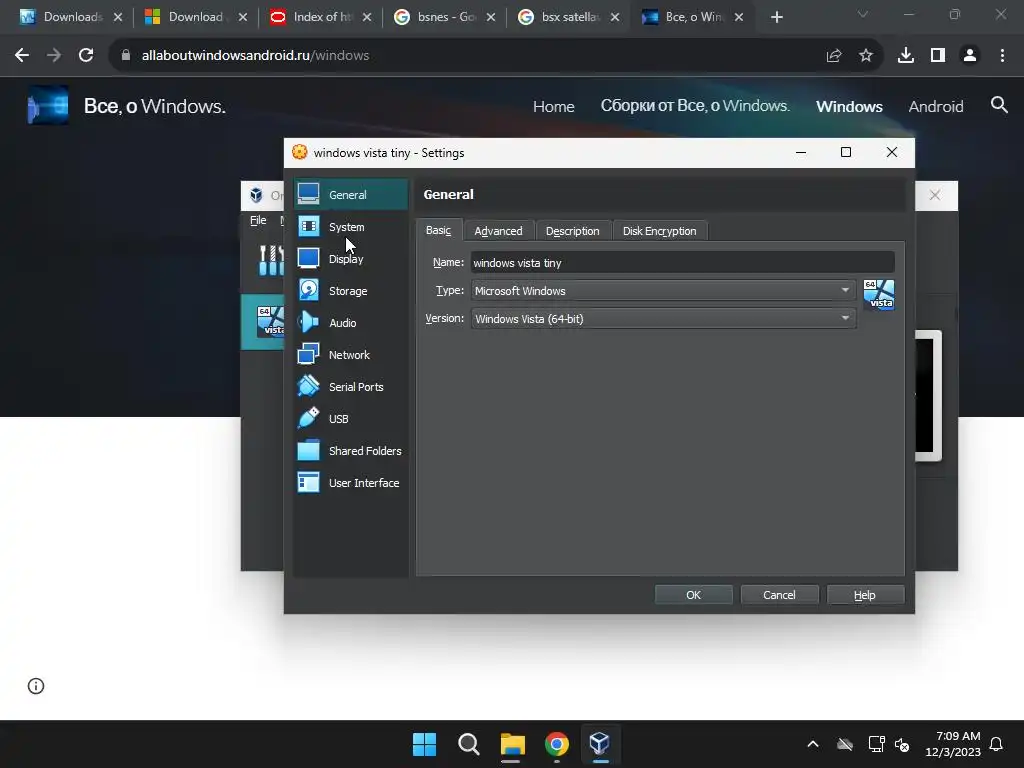
Task: Open the User Interface category icon
Action: tap(308, 482)
